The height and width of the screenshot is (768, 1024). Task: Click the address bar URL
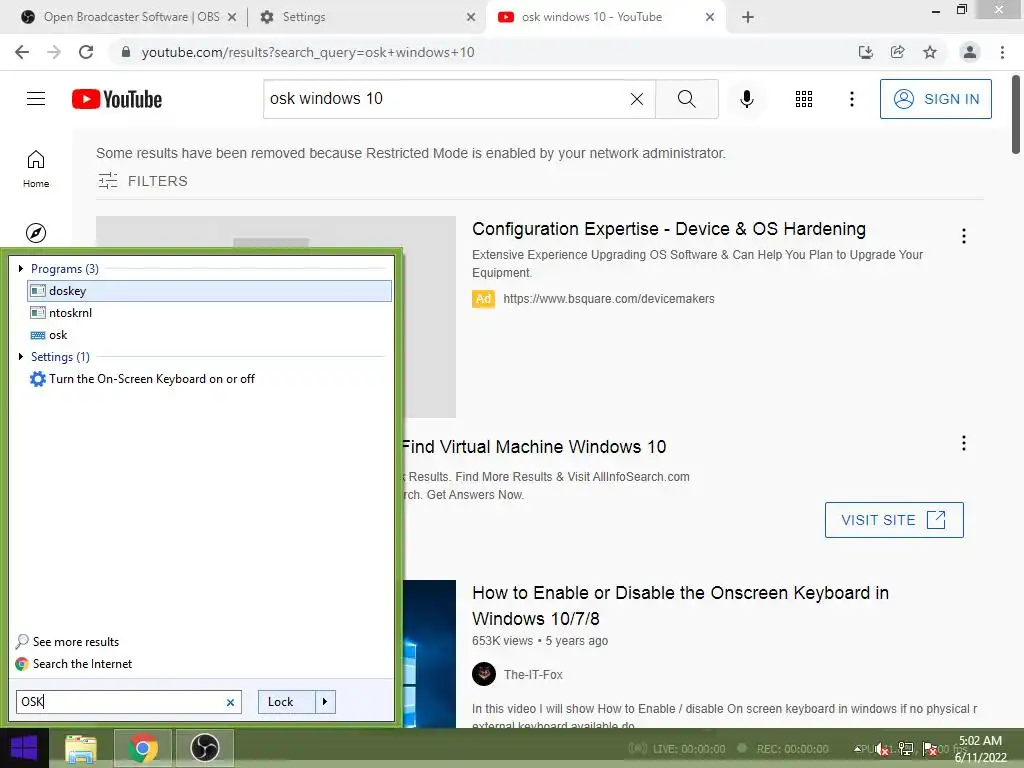[x=308, y=52]
